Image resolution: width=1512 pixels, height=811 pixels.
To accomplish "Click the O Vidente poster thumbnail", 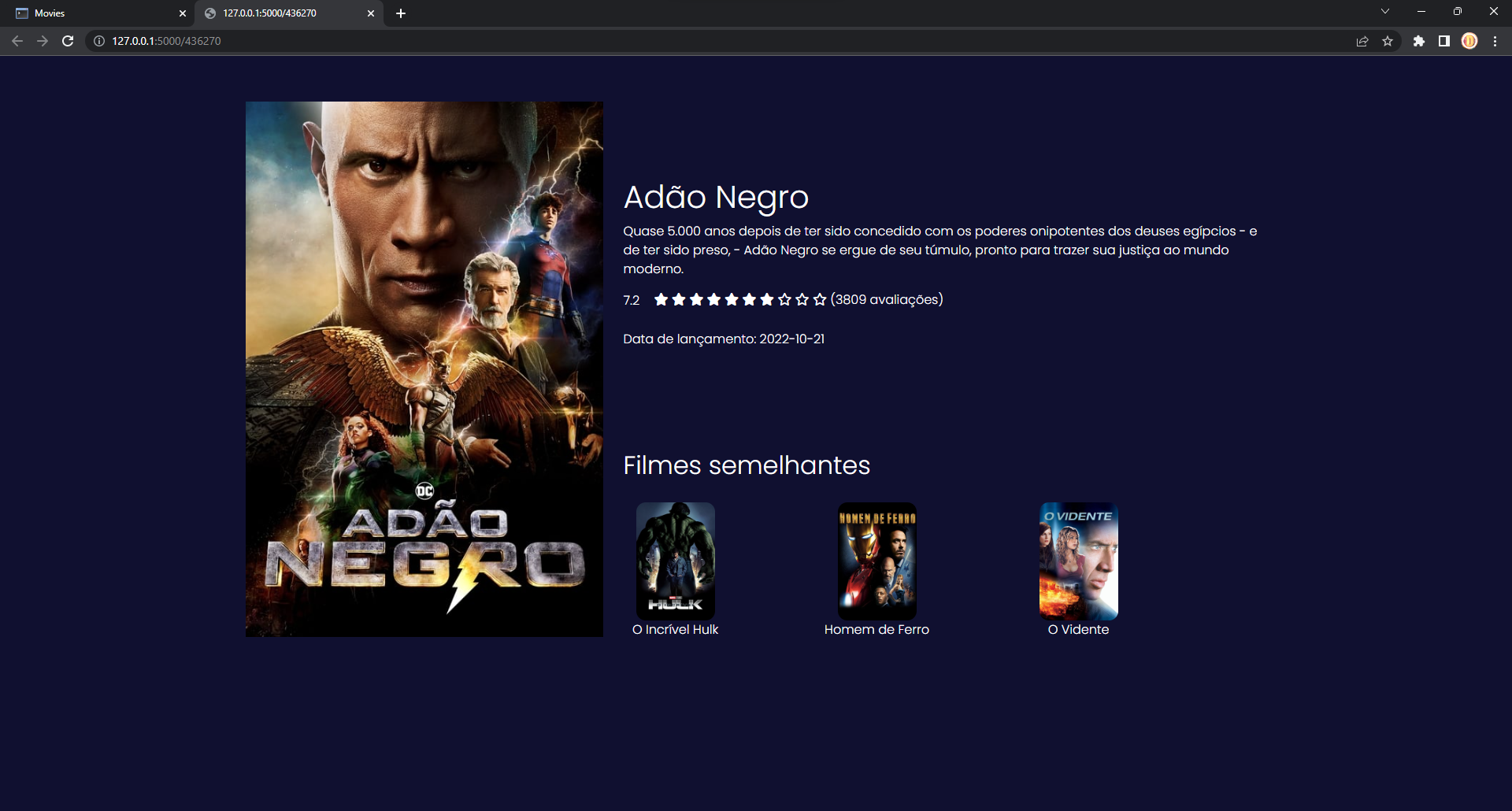I will [x=1078, y=561].
